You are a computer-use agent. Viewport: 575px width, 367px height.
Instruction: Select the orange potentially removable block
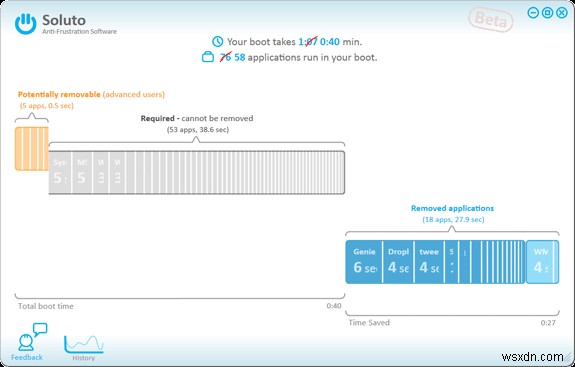pos(32,148)
